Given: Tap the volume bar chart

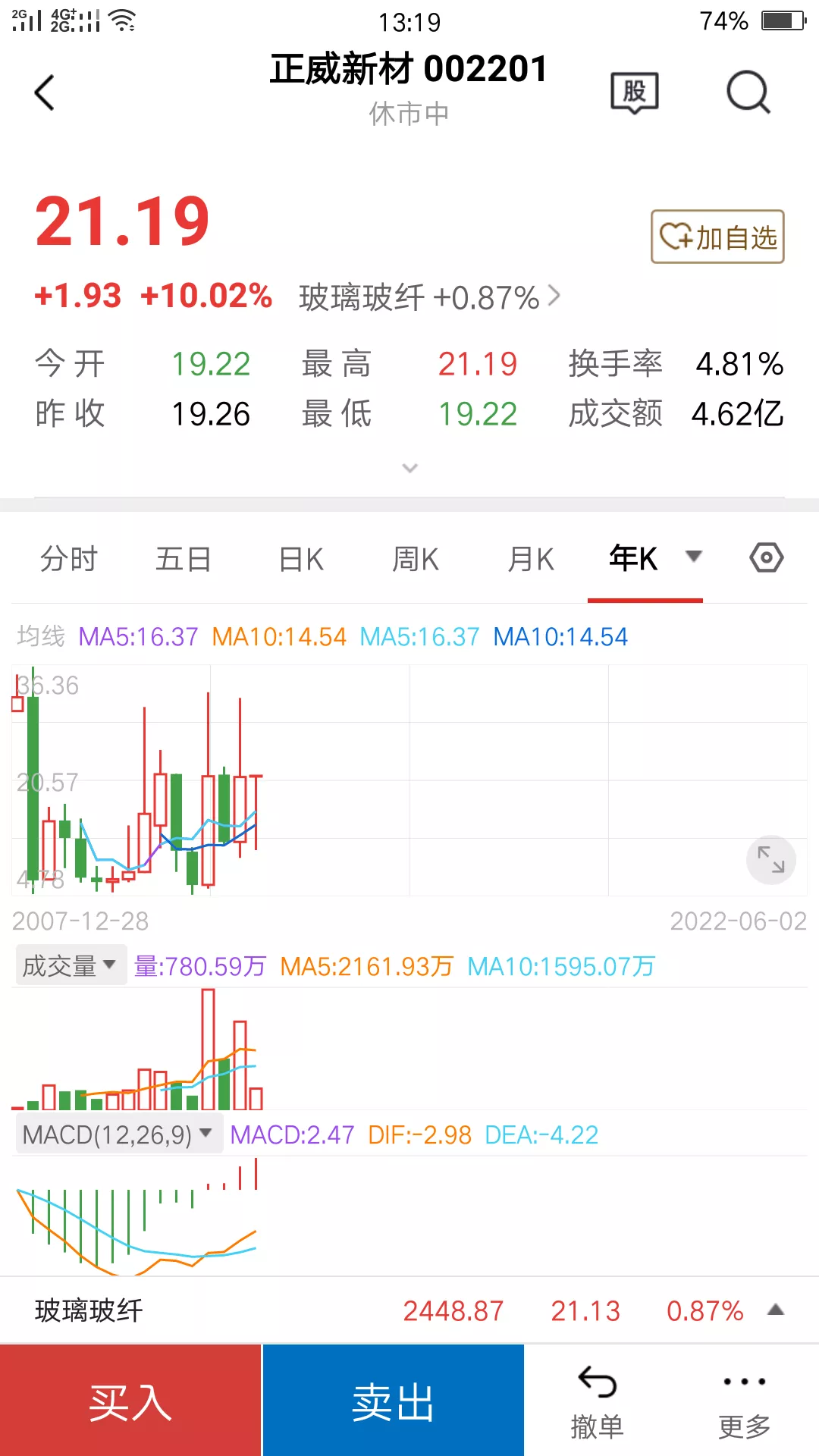Looking at the screenshot, I should (409, 1049).
